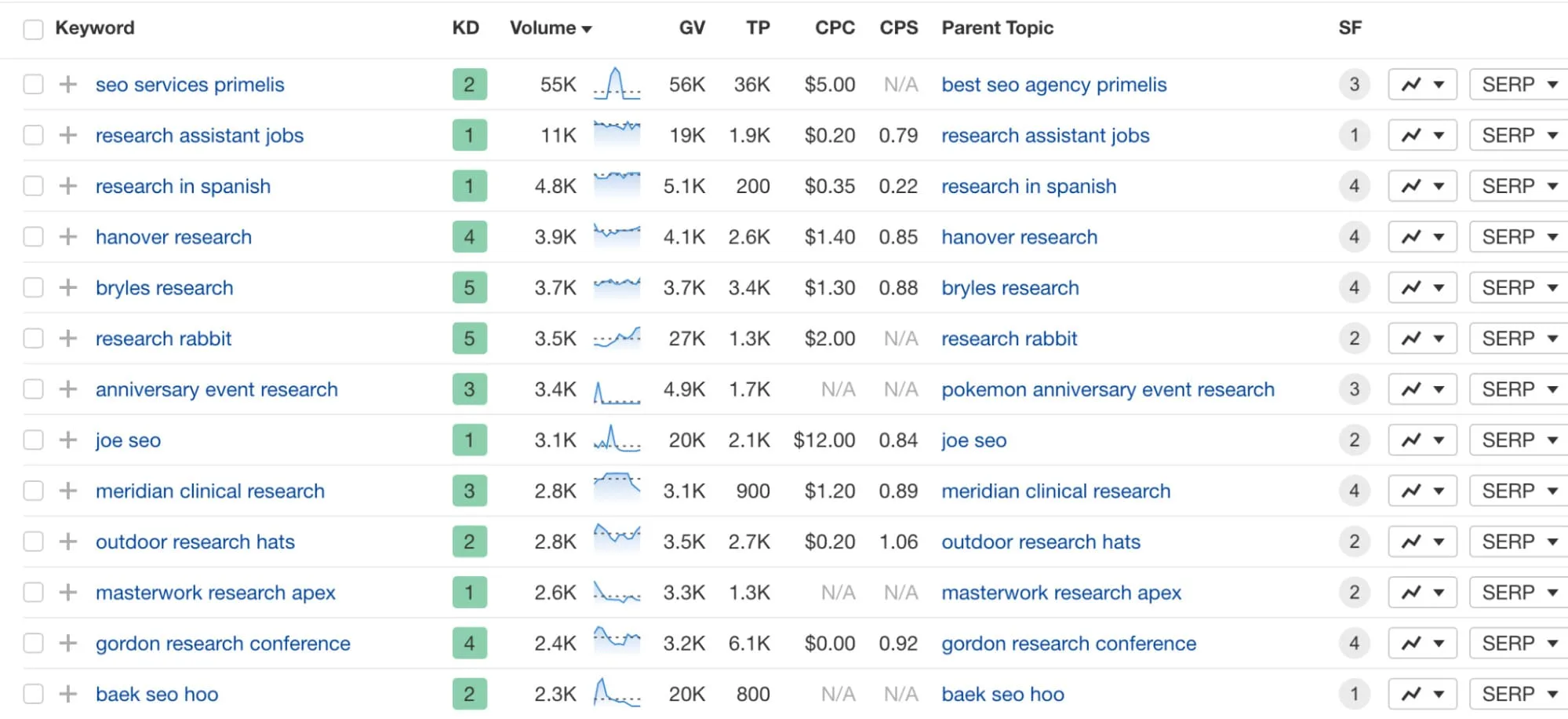Image resolution: width=1568 pixels, height=719 pixels.
Task: Open the keyword "anniversary event research"
Action: (x=216, y=389)
